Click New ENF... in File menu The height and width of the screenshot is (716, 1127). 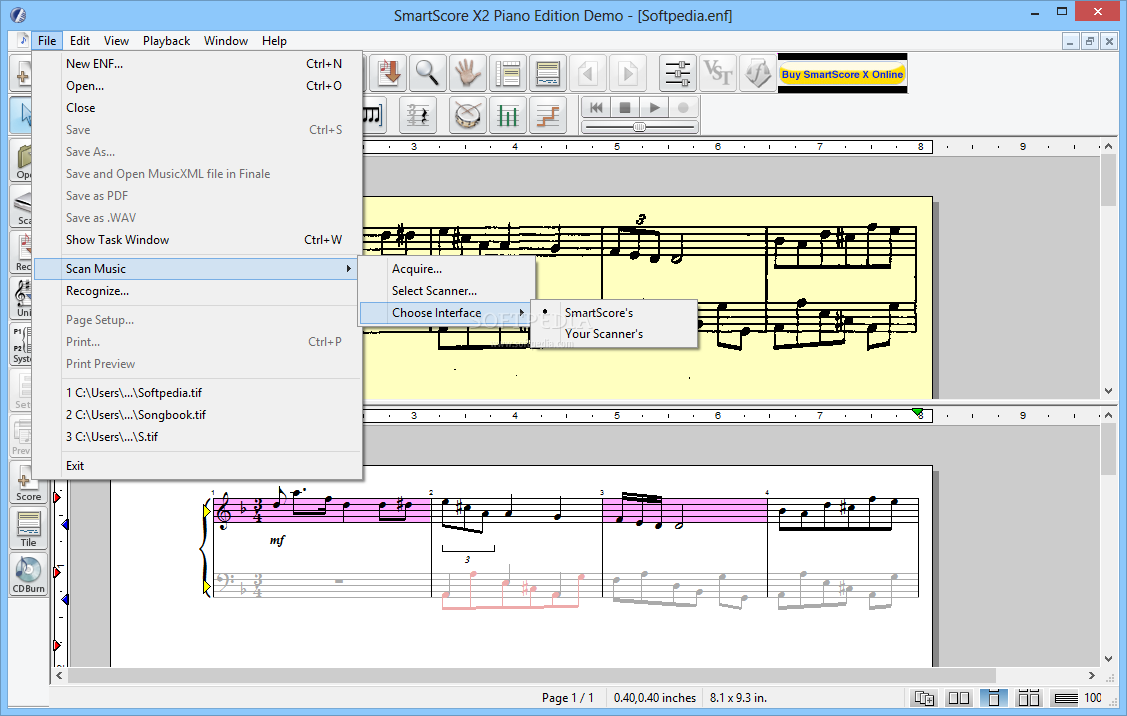(x=196, y=64)
